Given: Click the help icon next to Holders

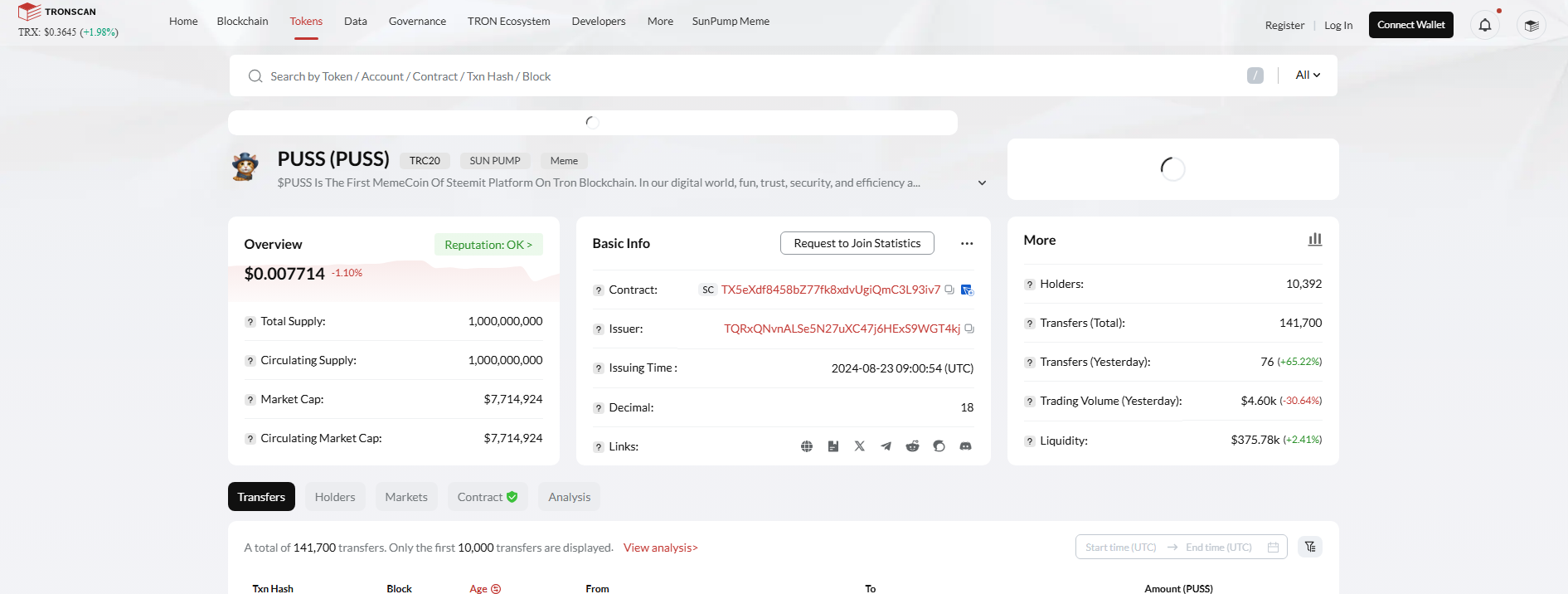Looking at the screenshot, I should click(1029, 285).
